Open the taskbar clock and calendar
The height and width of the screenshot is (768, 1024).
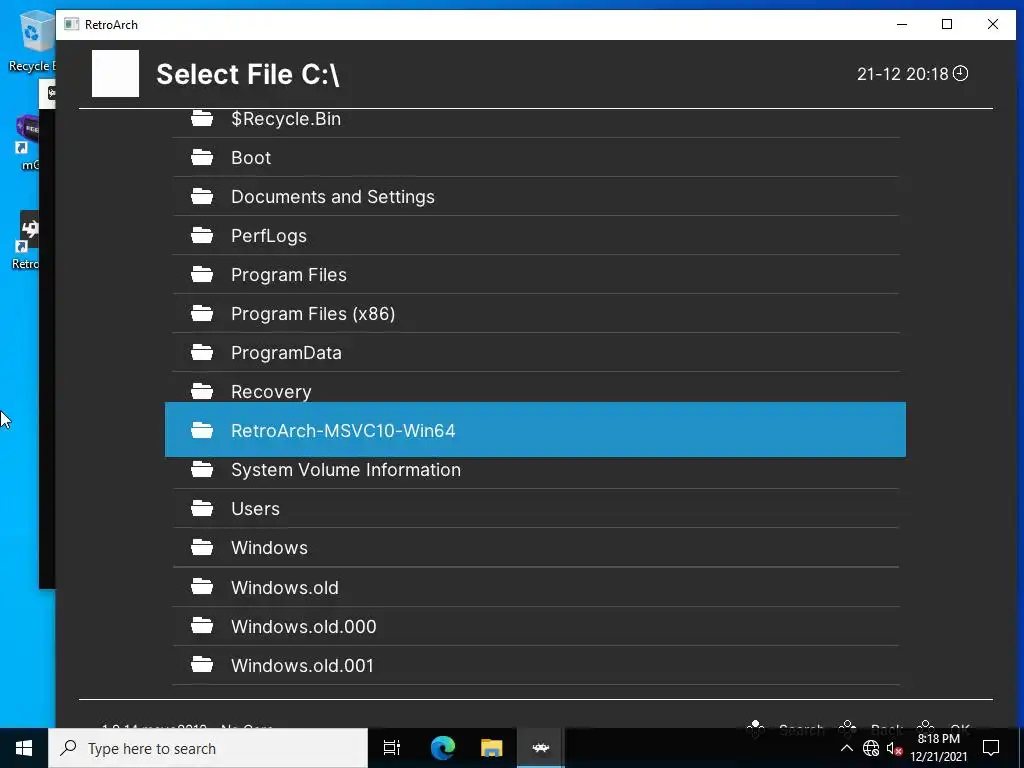(x=938, y=748)
